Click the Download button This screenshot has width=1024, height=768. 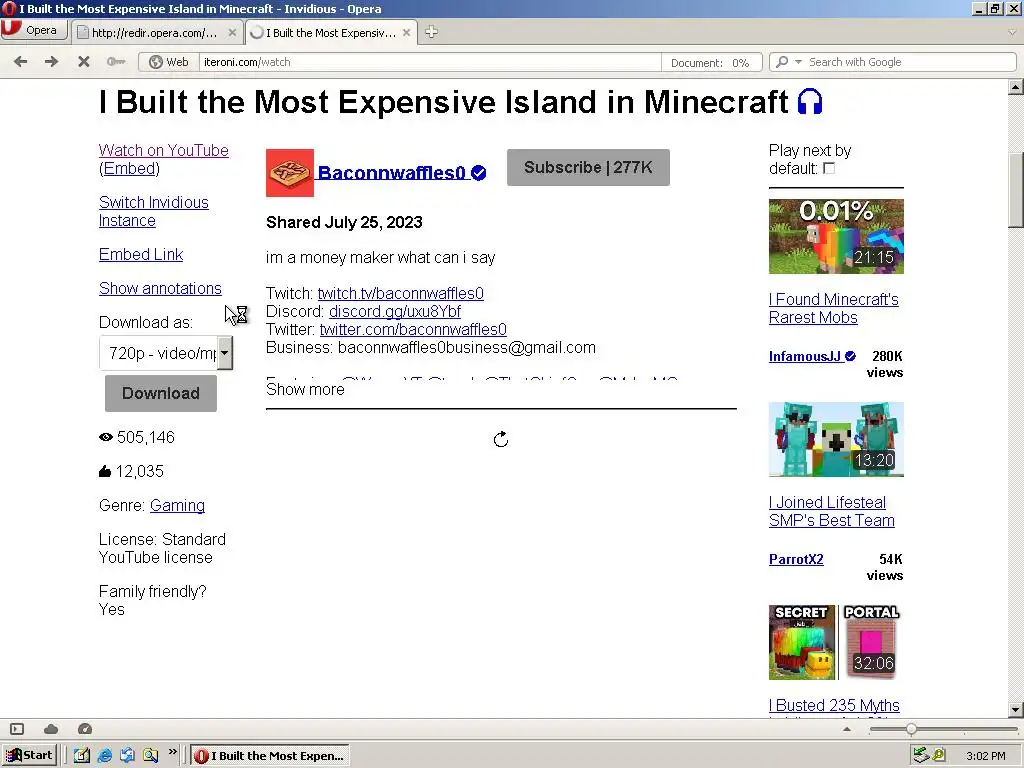click(x=161, y=393)
